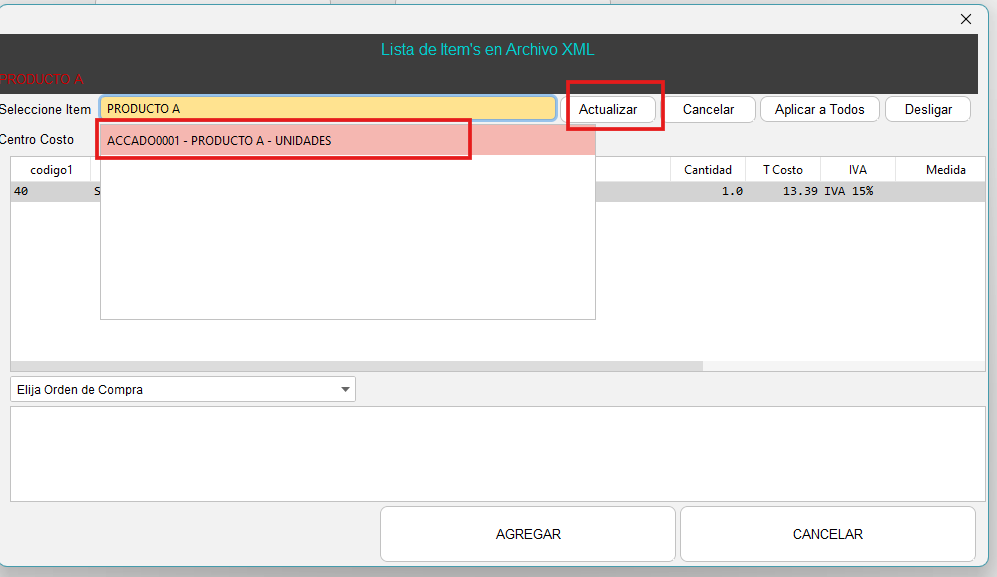Close the XML item list dialog
The width and height of the screenshot is (997, 577).
[x=965, y=19]
